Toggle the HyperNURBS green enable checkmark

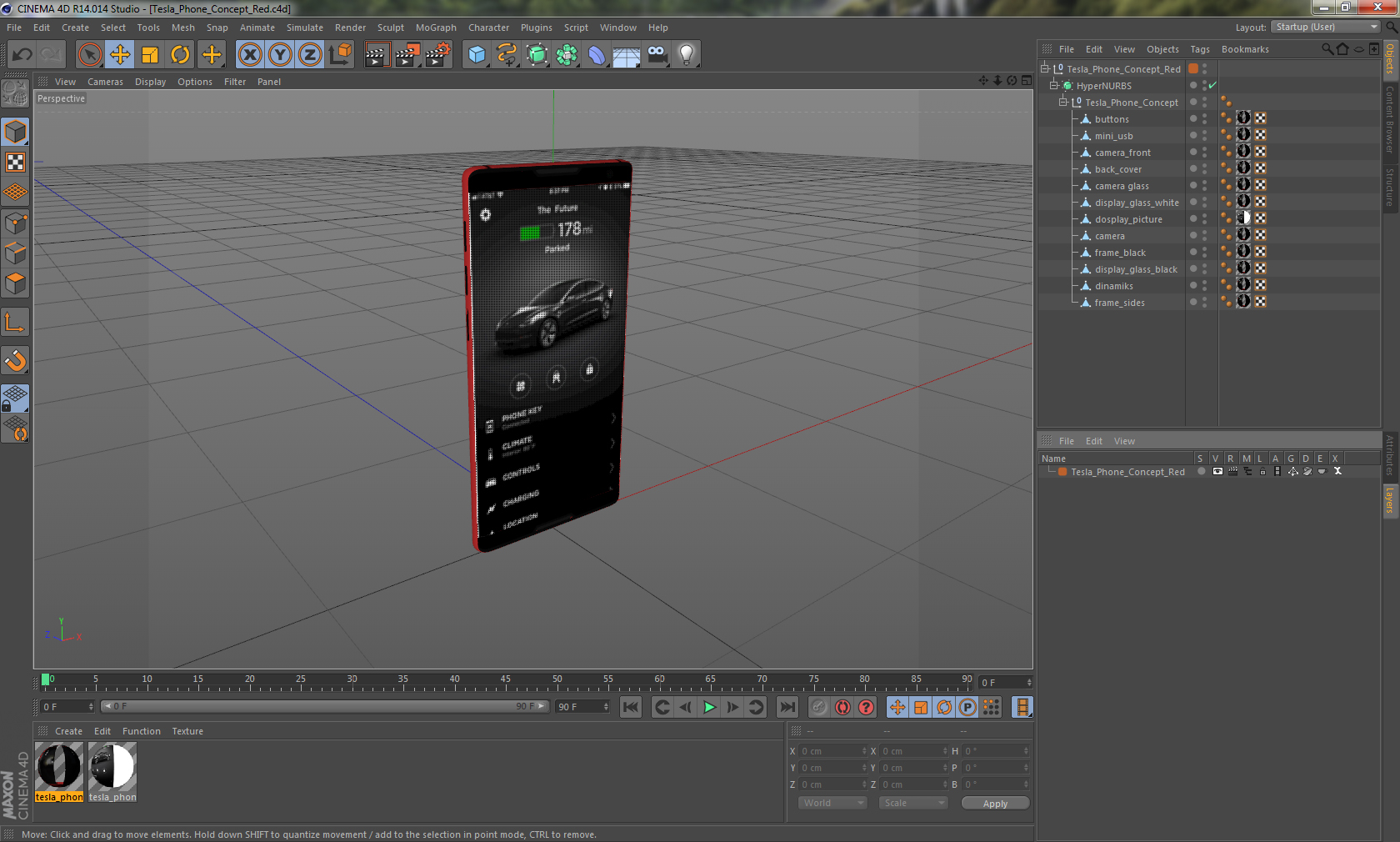(x=1212, y=86)
